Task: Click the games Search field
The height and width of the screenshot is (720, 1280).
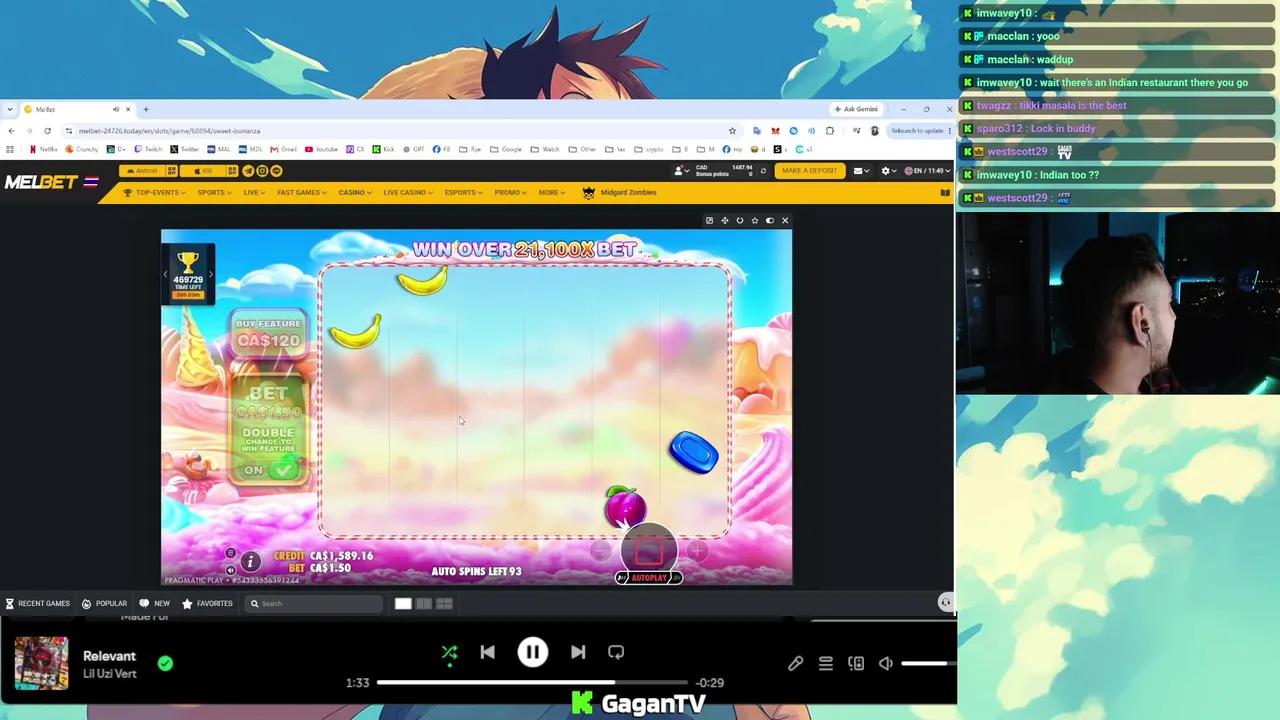Action: [315, 603]
